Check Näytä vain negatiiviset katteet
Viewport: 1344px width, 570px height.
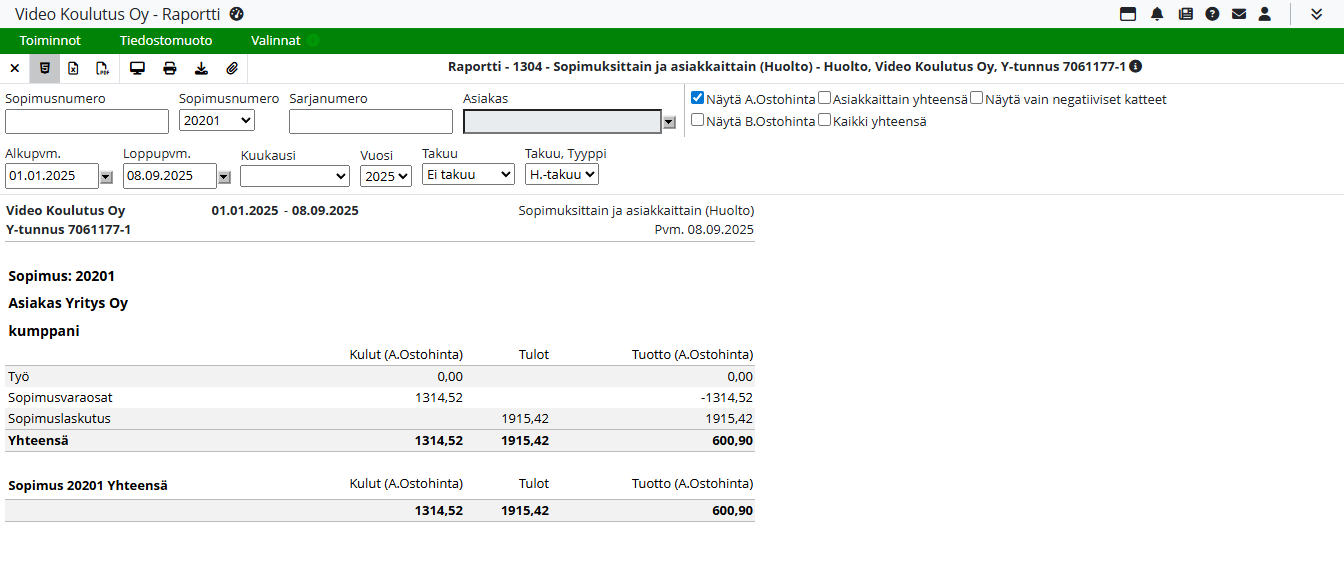pos(977,98)
